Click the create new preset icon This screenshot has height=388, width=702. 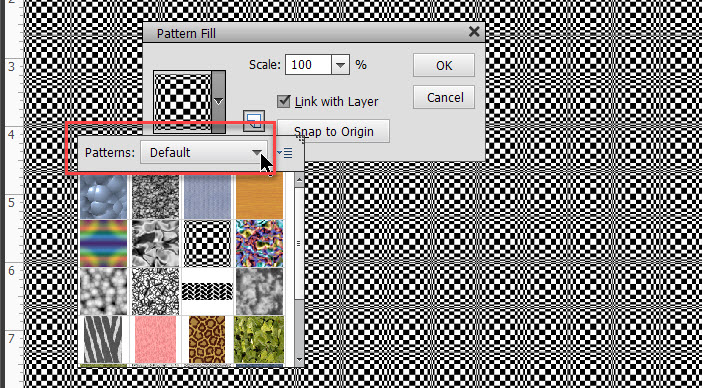(254, 121)
